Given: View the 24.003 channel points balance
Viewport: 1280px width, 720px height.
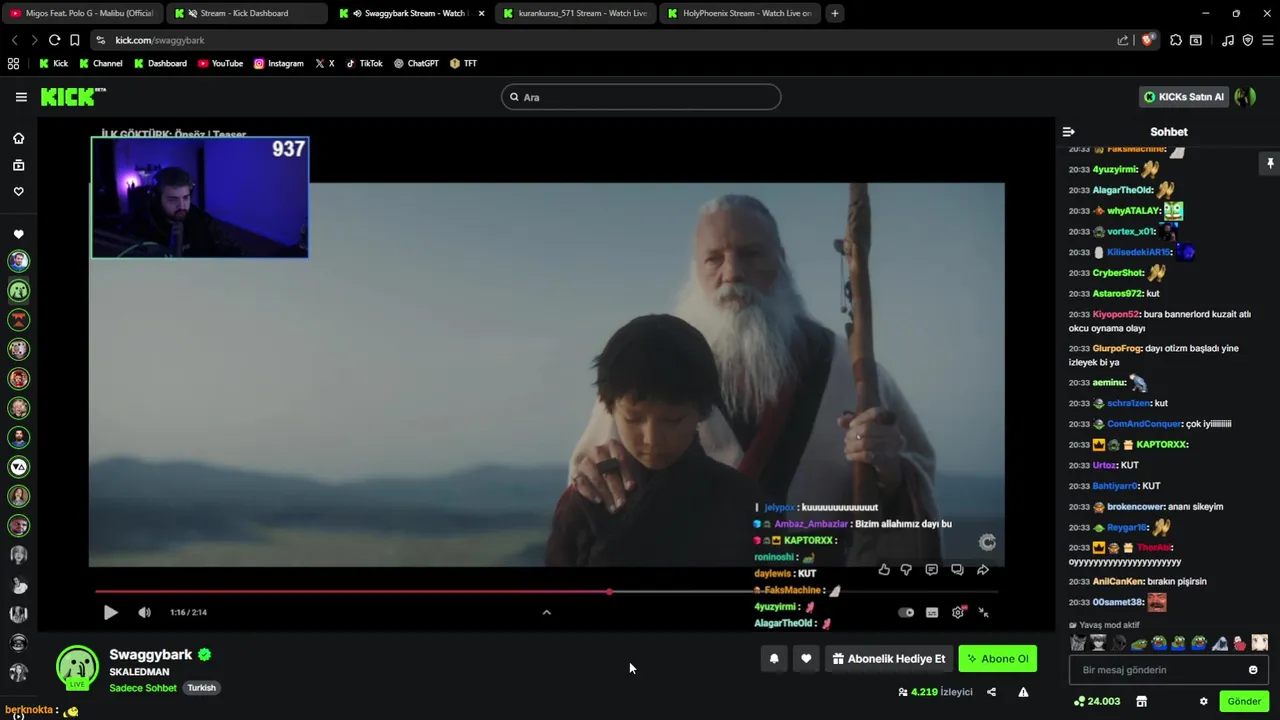Looking at the screenshot, I should pos(1097,702).
